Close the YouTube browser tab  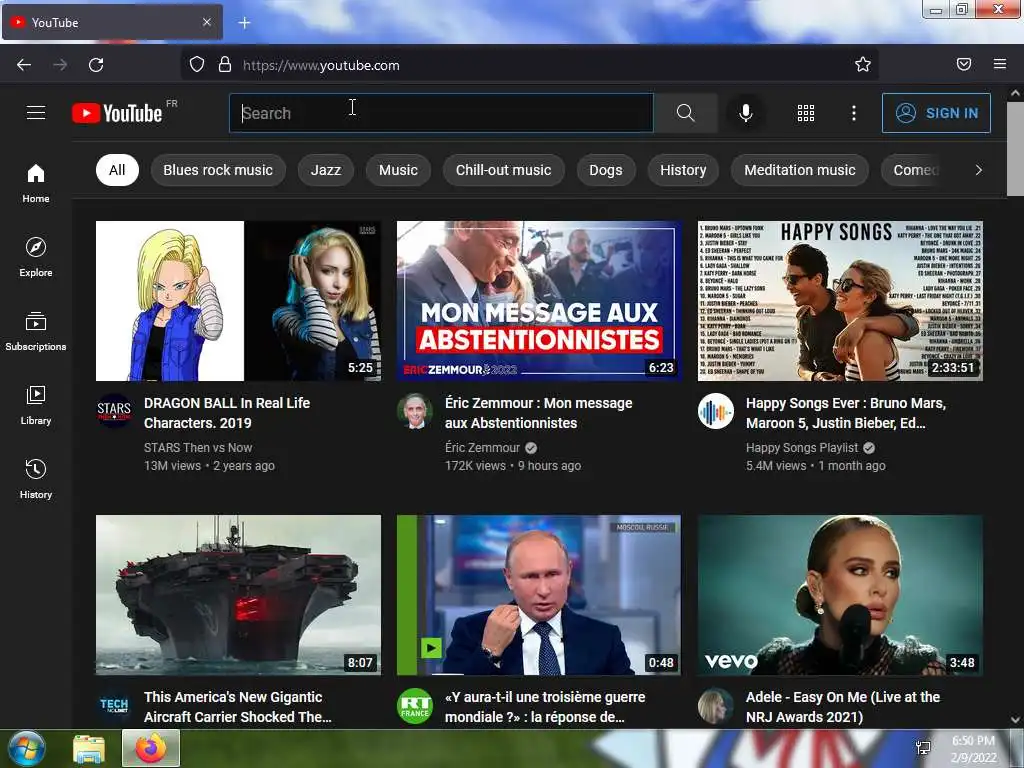(206, 22)
